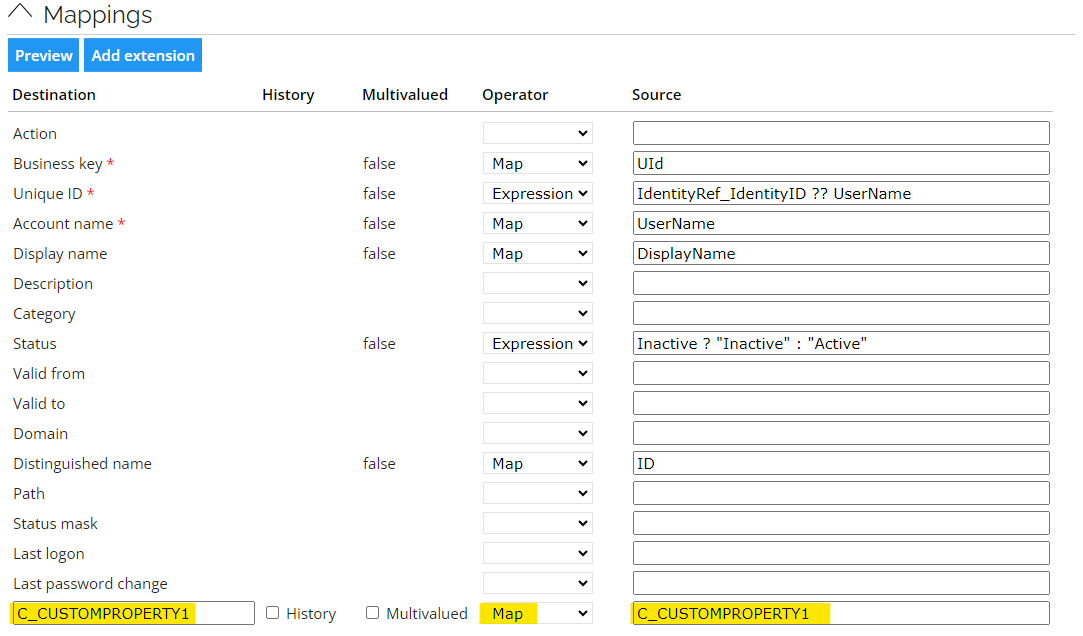Viewport: 1083px width, 636px height.
Task: Click the History column header
Action: coord(288,95)
